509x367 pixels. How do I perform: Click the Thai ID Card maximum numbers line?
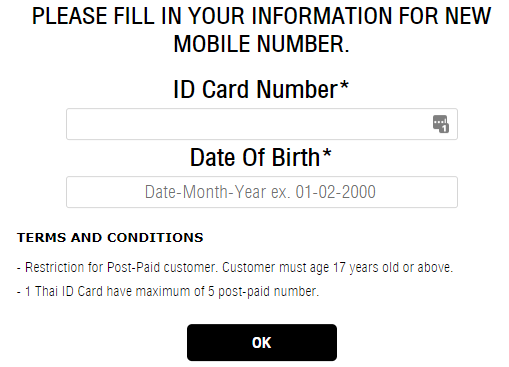[168, 291]
